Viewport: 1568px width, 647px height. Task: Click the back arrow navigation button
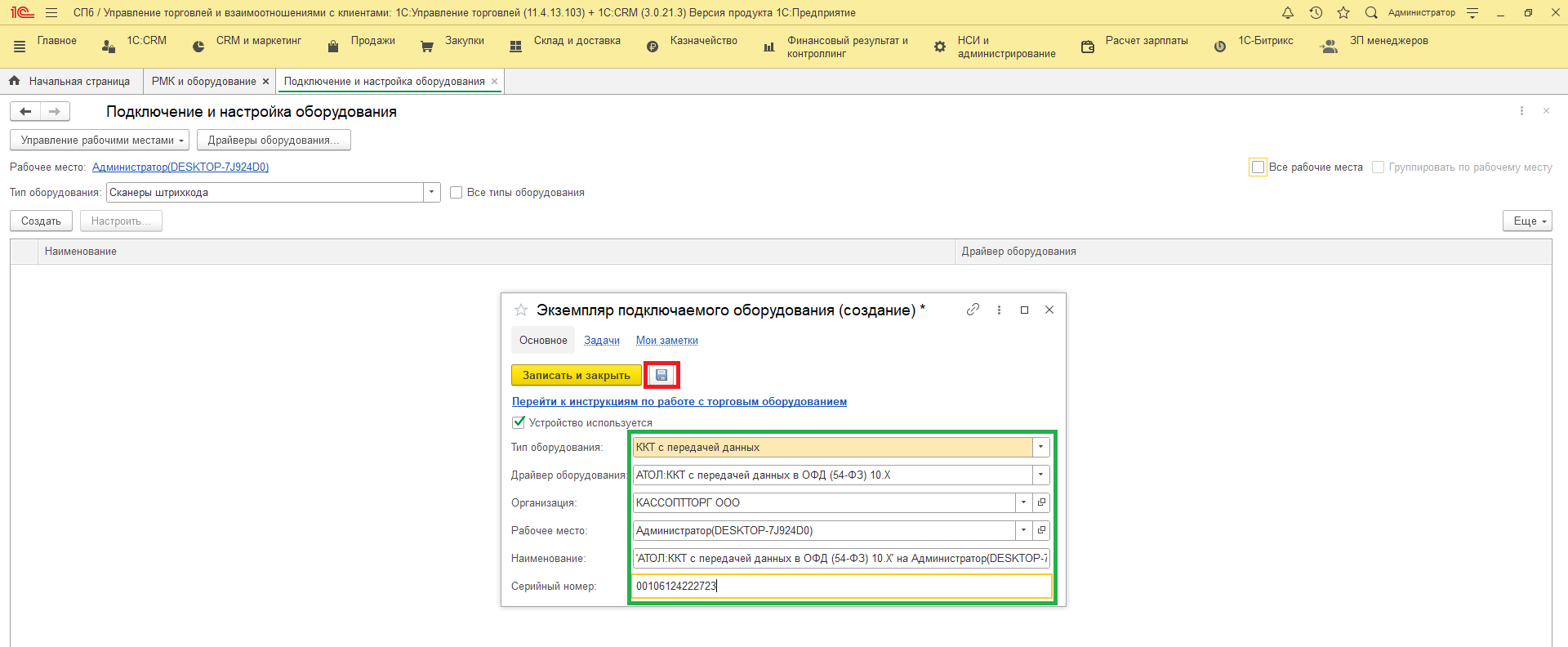[x=25, y=111]
